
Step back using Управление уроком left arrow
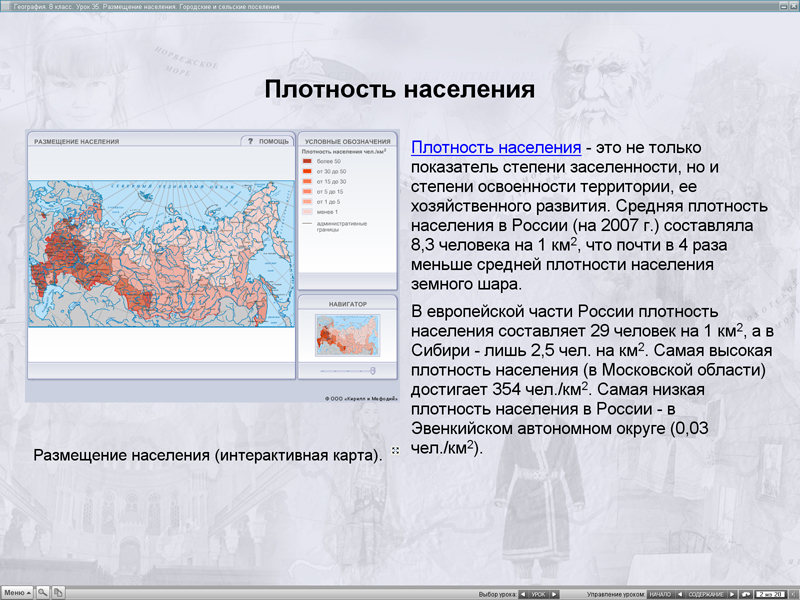click(681, 592)
